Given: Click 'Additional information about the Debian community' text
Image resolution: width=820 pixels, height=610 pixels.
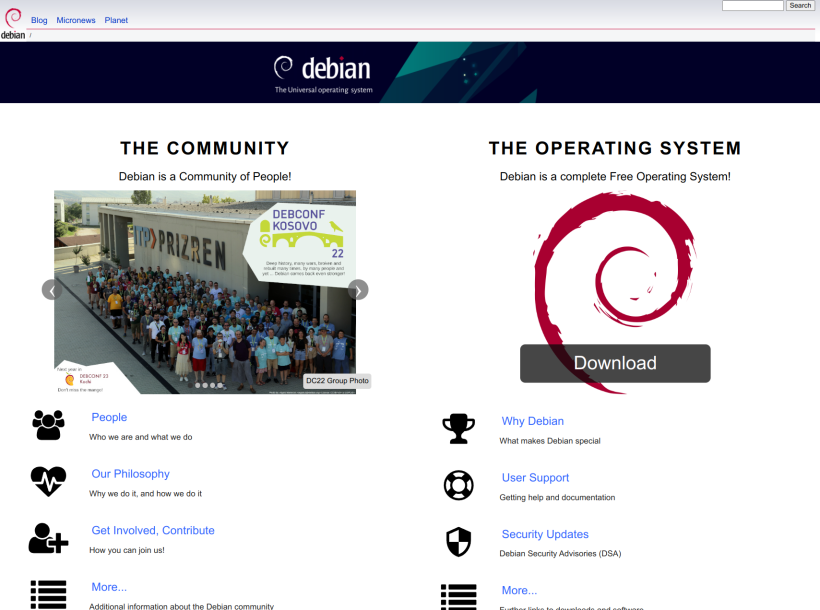Looking at the screenshot, I should point(181,606).
